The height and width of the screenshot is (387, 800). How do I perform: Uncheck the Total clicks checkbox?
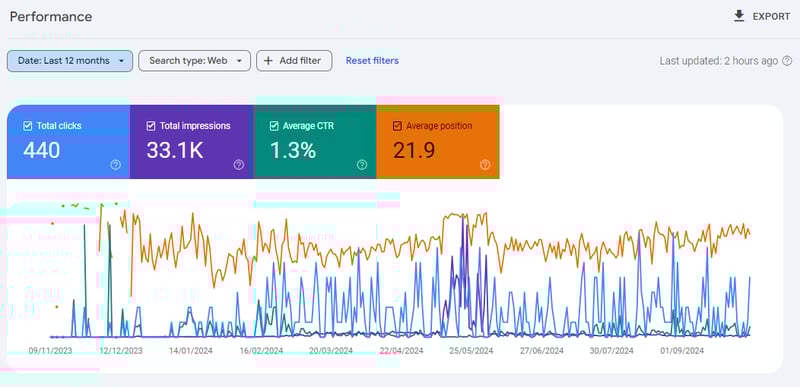28,126
